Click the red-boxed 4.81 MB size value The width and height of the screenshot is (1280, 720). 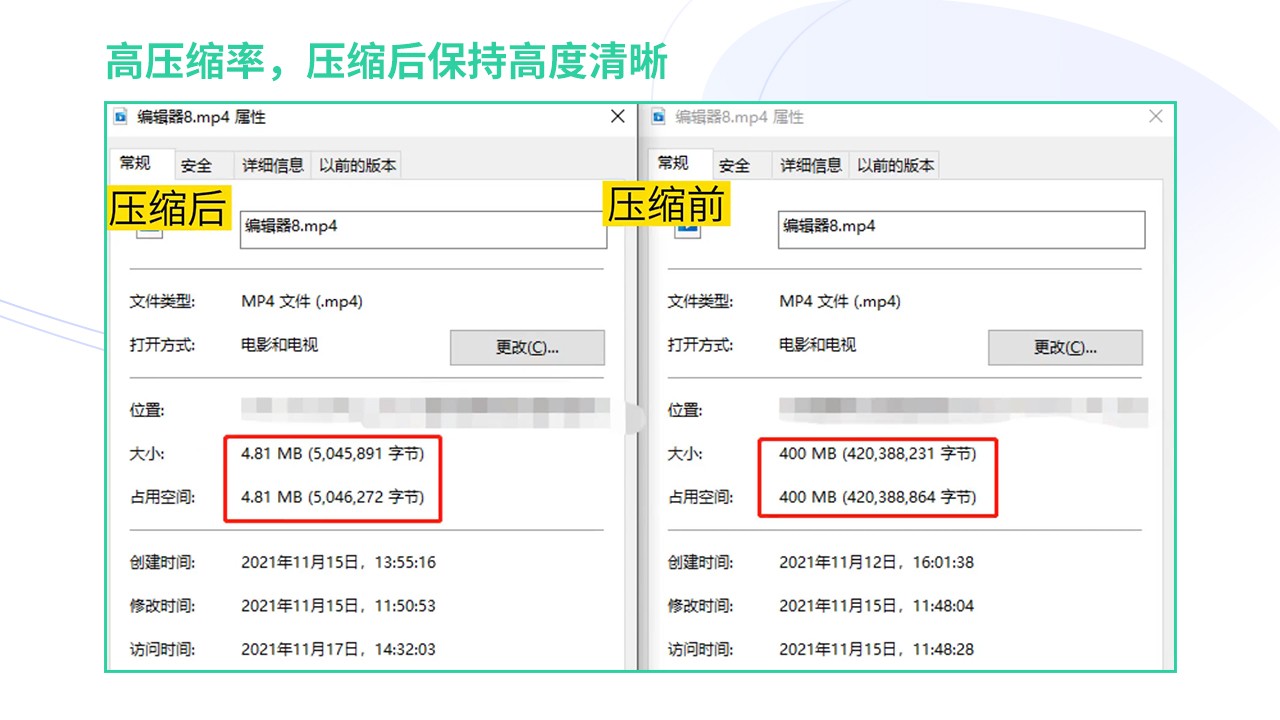[x=333, y=452]
